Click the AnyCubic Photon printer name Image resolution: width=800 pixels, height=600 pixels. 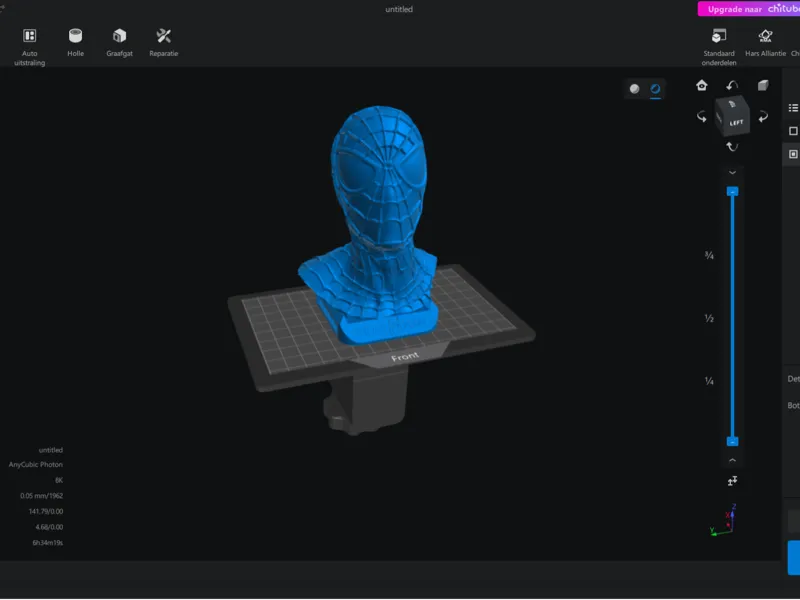point(36,465)
